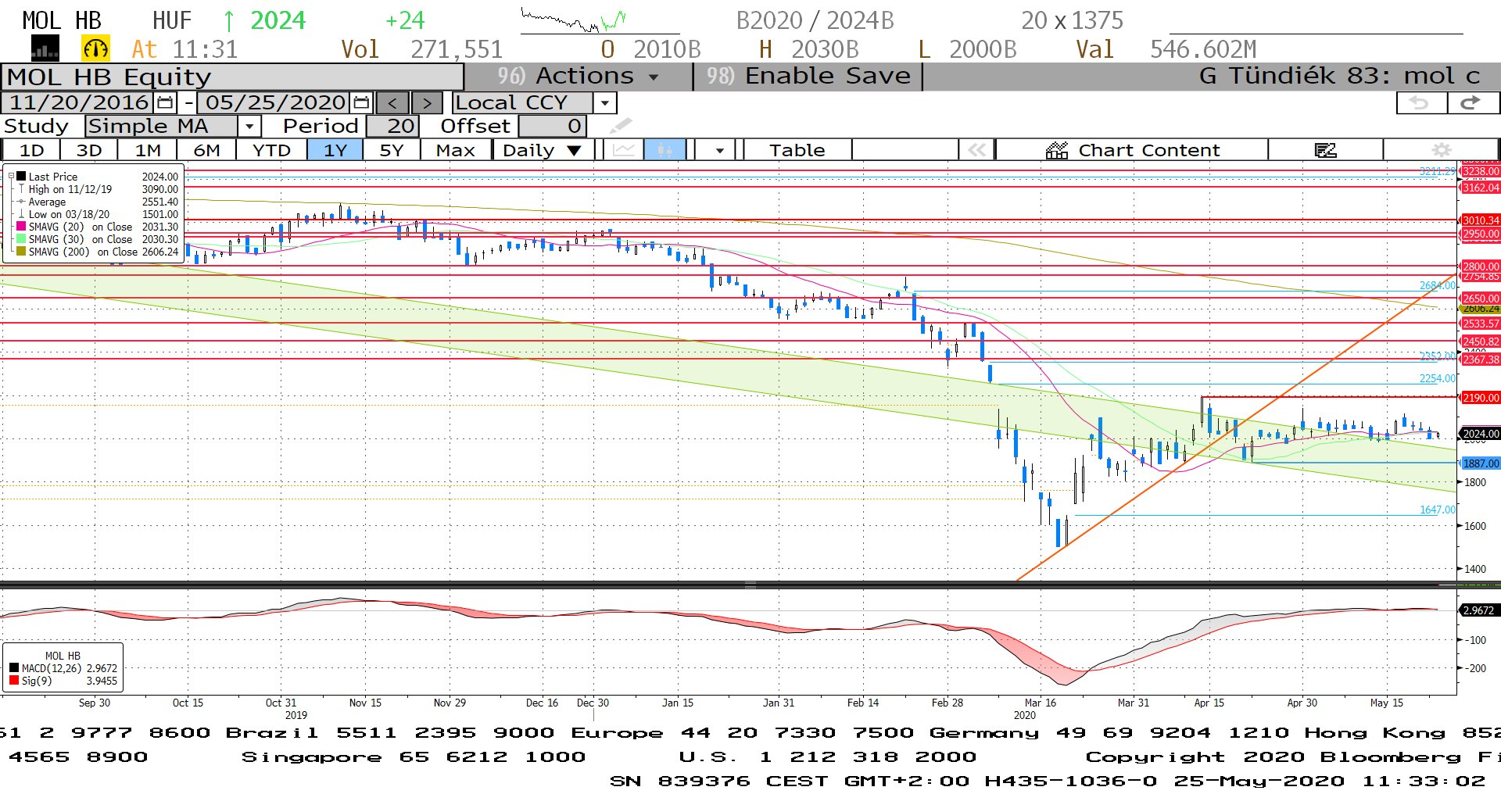The image size is (1501, 812).
Task: Open the Chart Content panel
Action: point(1132,150)
